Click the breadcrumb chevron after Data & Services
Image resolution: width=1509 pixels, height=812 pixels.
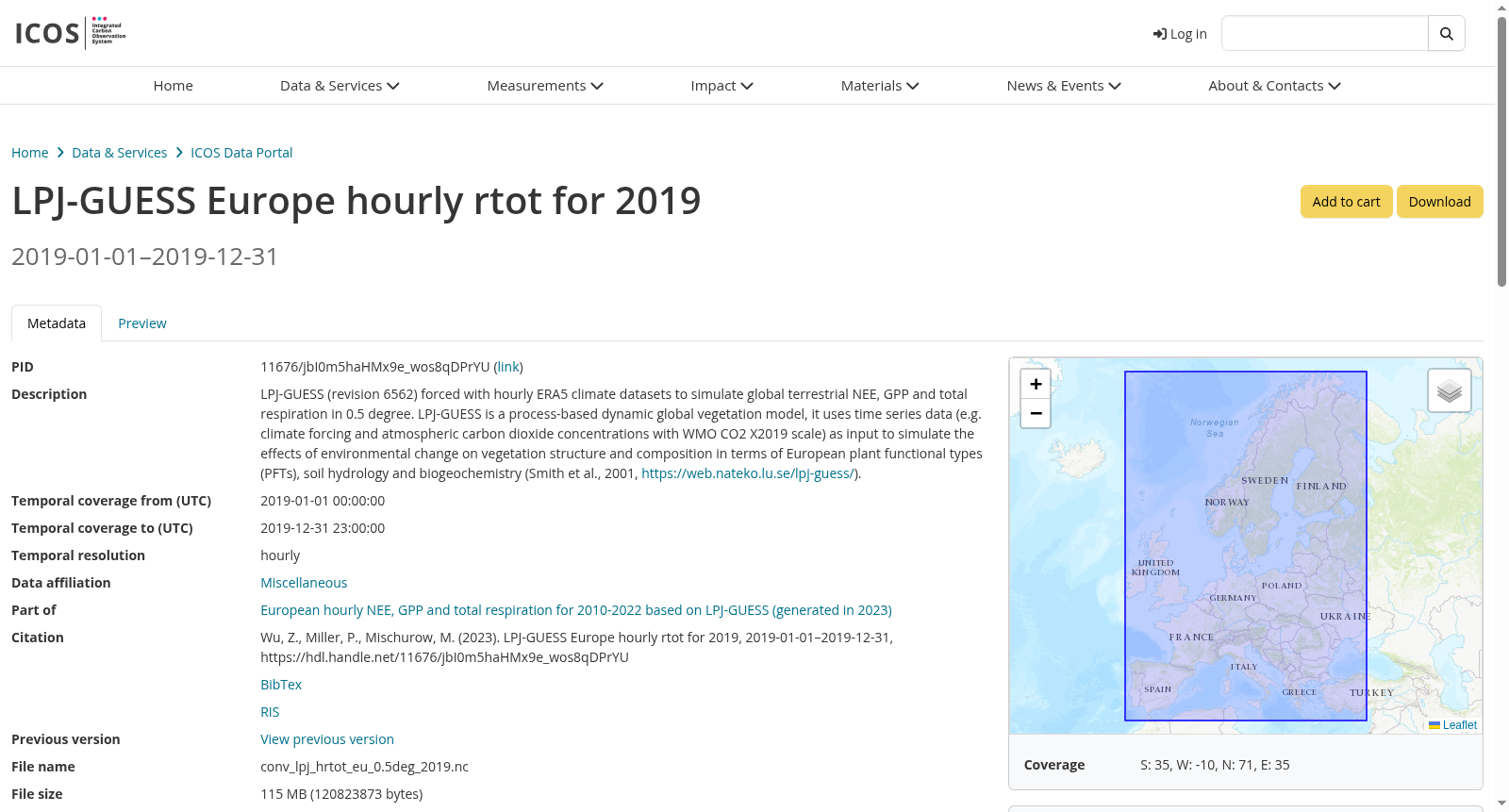tap(179, 153)
